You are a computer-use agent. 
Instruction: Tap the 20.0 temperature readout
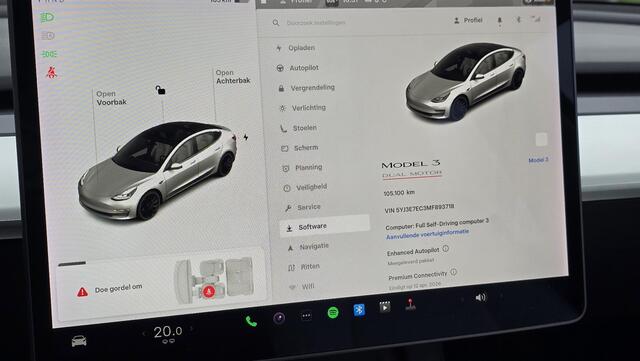click(x=168, y=332)
